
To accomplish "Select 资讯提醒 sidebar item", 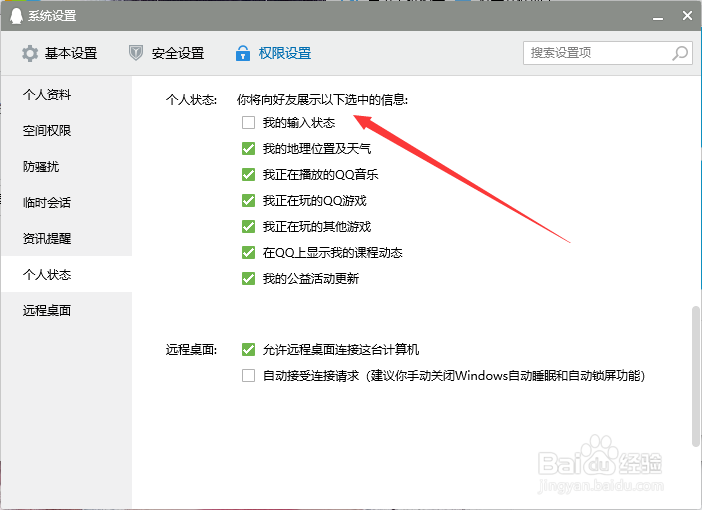I will click(66, 238).
